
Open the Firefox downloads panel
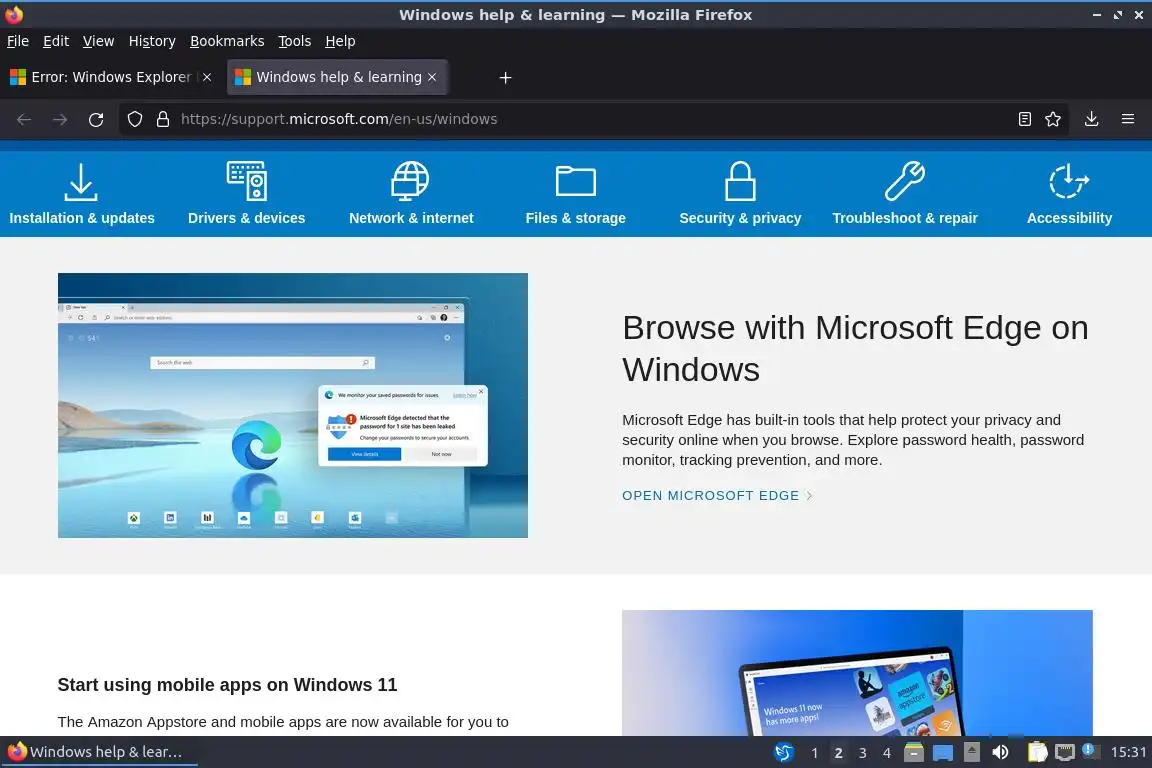[1092, 119]
